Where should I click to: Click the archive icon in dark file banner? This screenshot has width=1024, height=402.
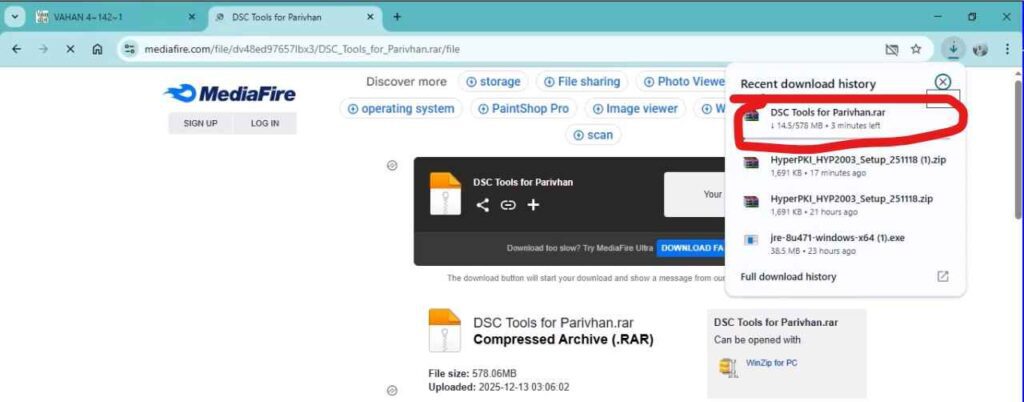[x=445, y=193]
